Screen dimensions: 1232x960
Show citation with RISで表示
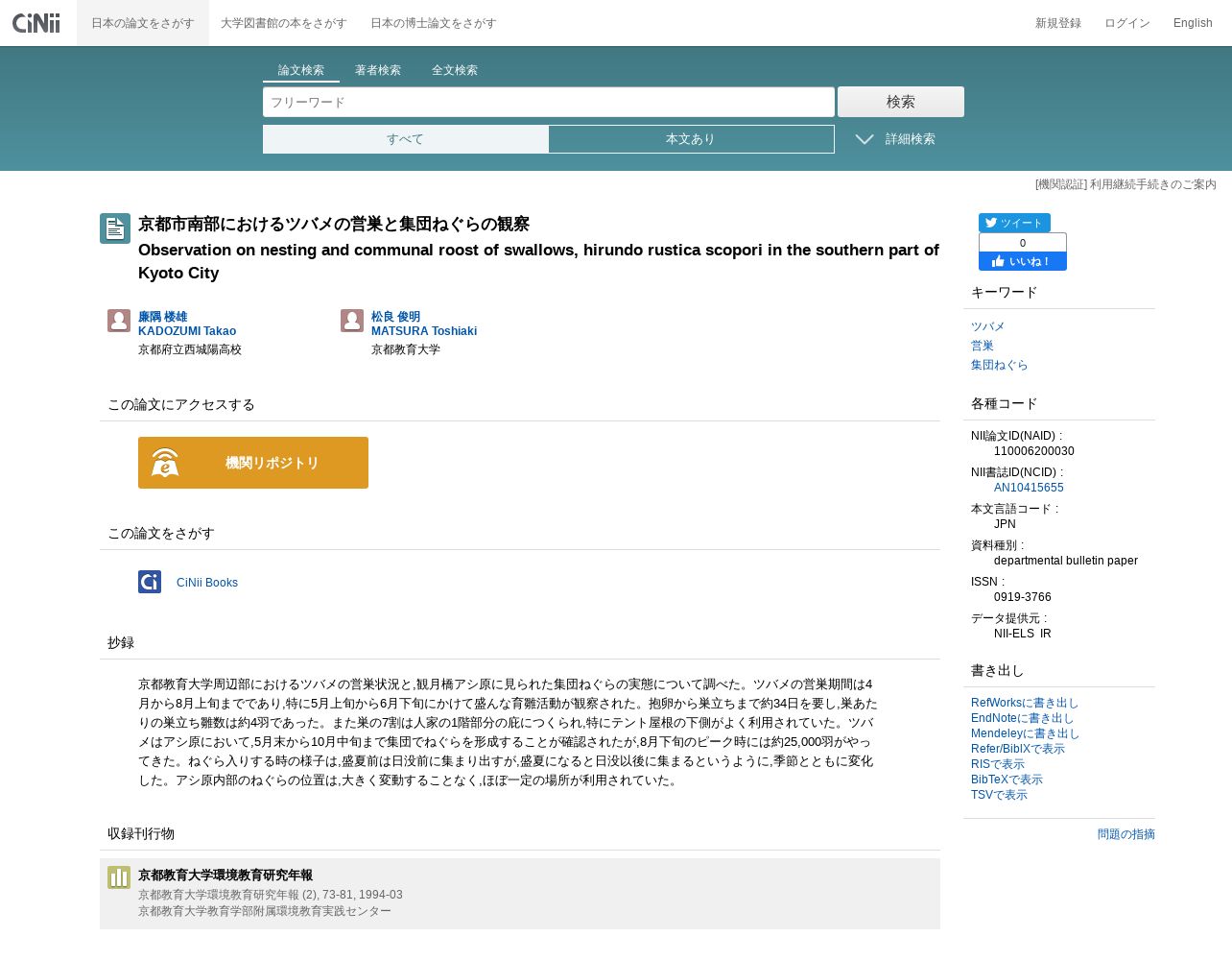click(x=998, y=764)
